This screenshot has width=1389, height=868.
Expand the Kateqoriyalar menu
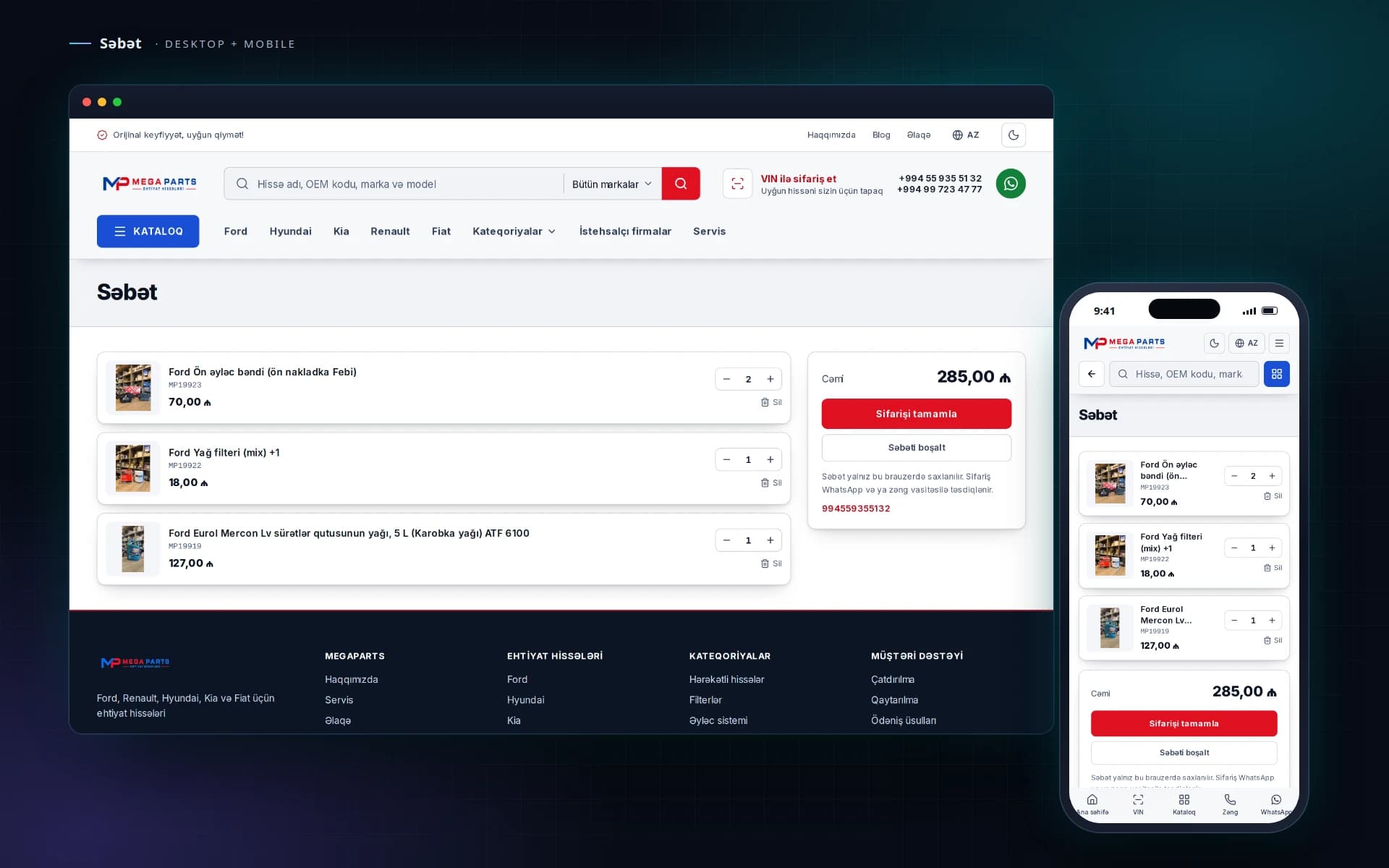(514, 231)
